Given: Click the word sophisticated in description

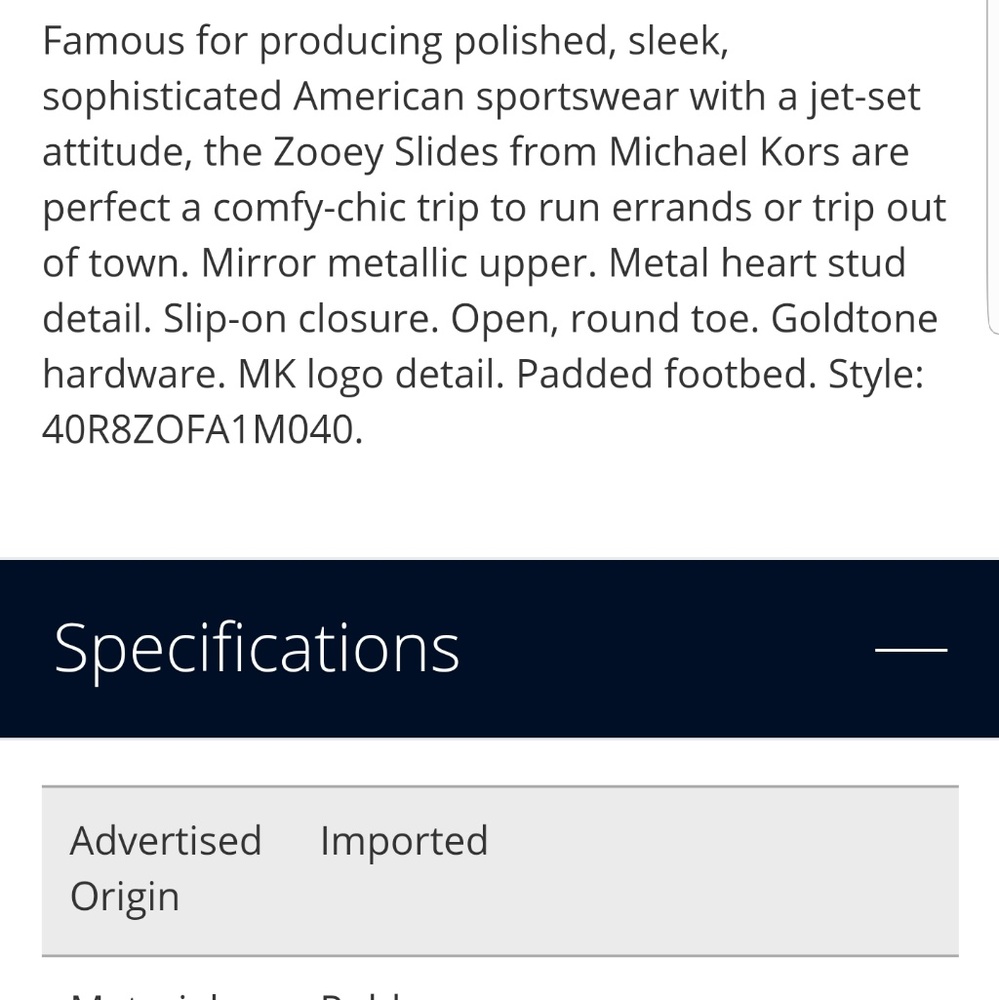Looking at the screenshot, I should (162, 98).
